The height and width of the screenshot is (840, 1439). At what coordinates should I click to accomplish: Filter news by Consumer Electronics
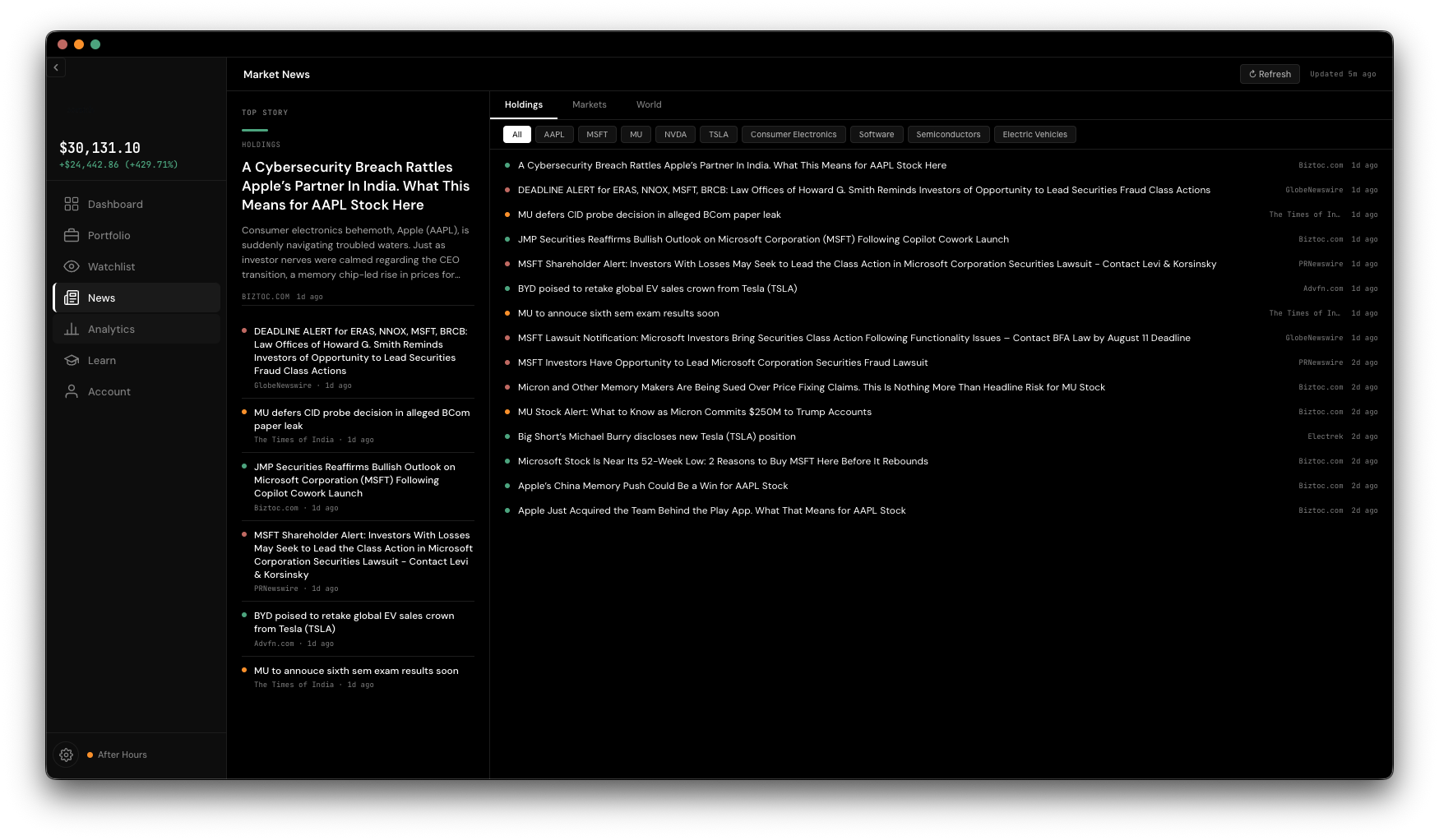coord(794,135)
